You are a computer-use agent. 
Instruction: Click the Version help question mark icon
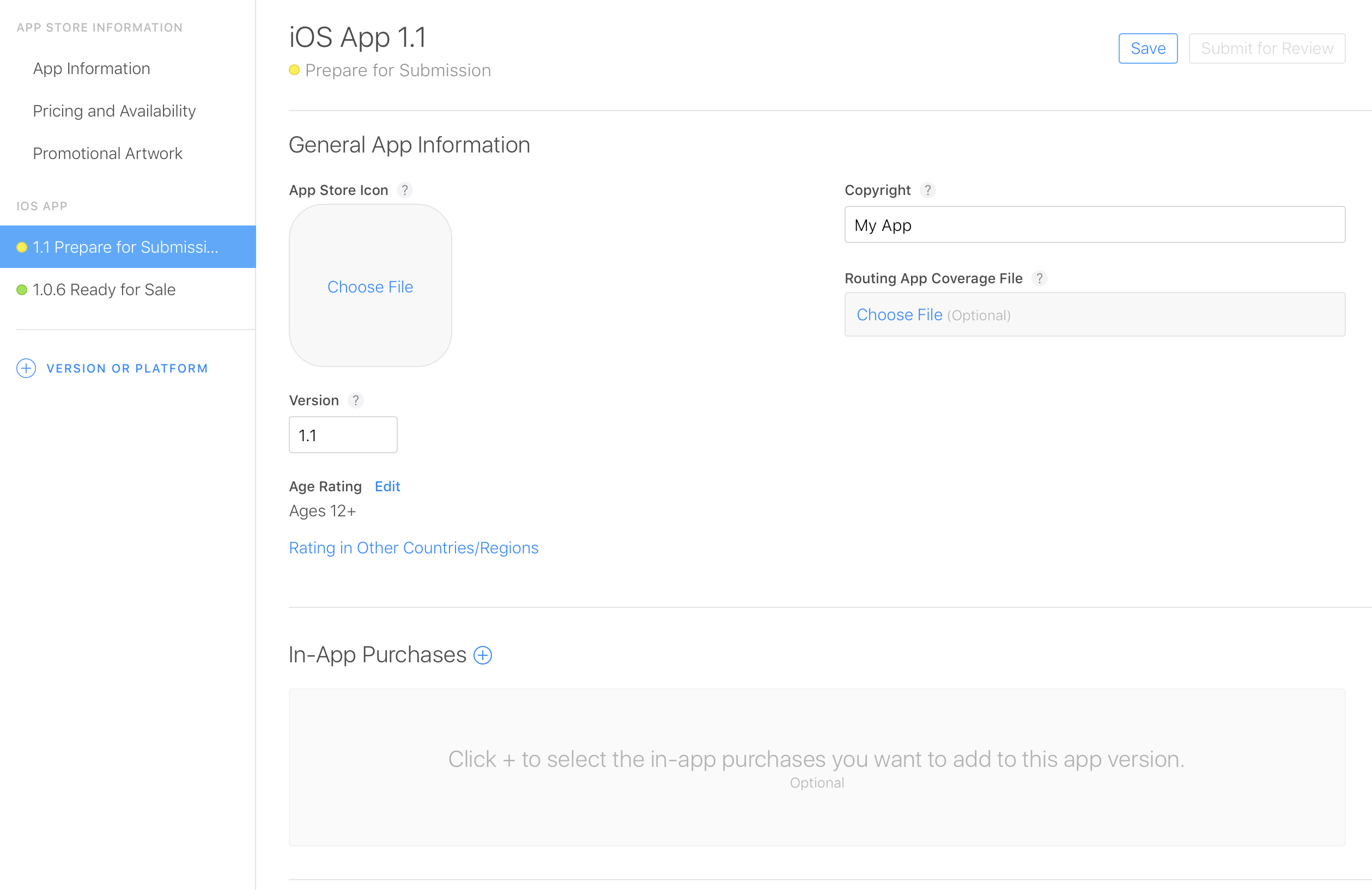click(x=356, y=401)
